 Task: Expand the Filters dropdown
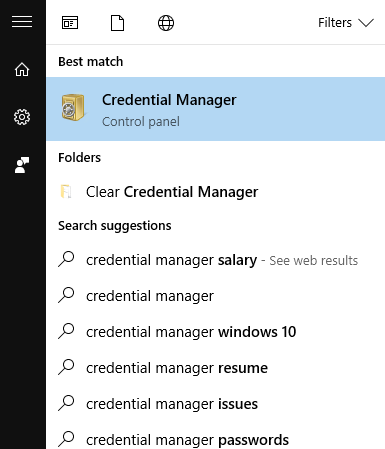[x=346, y=23]
